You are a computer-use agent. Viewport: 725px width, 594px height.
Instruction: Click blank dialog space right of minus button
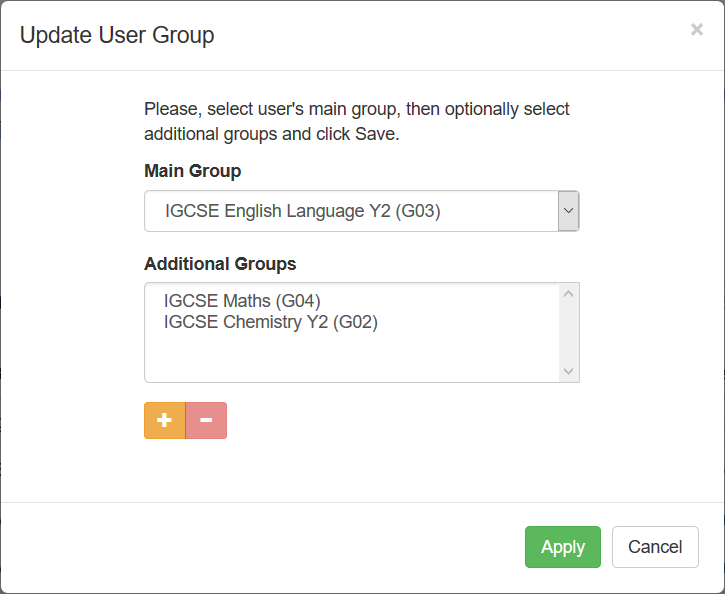click(x=402, y=420)
